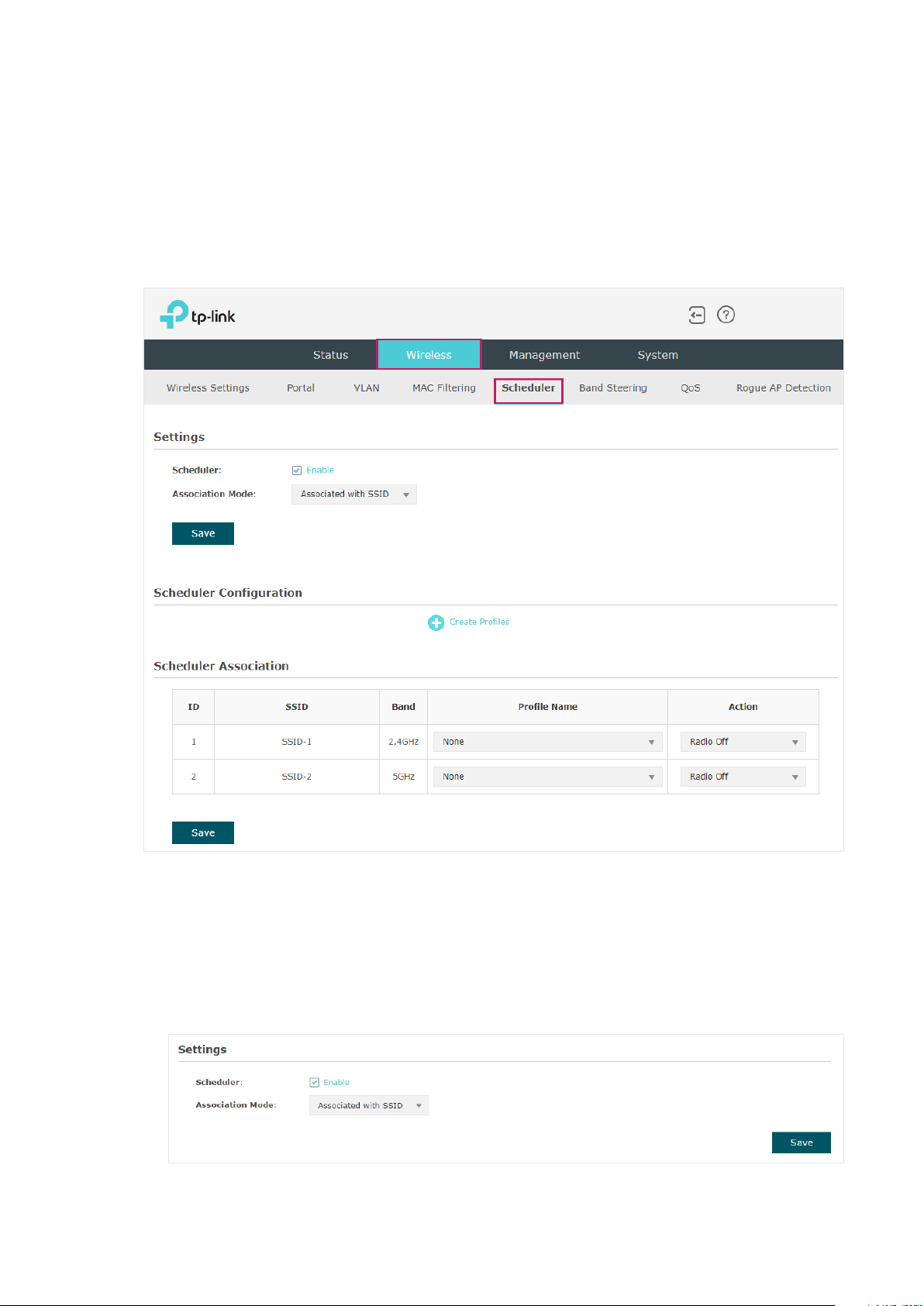Click the logout icon in header
The image size is (924, 1306).
pos(697,315)
